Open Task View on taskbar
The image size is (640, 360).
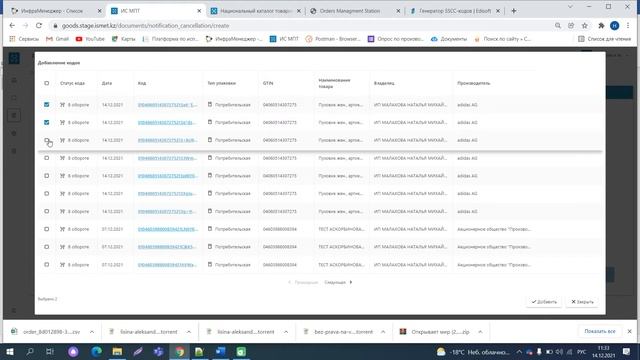[x=50, y=351]
